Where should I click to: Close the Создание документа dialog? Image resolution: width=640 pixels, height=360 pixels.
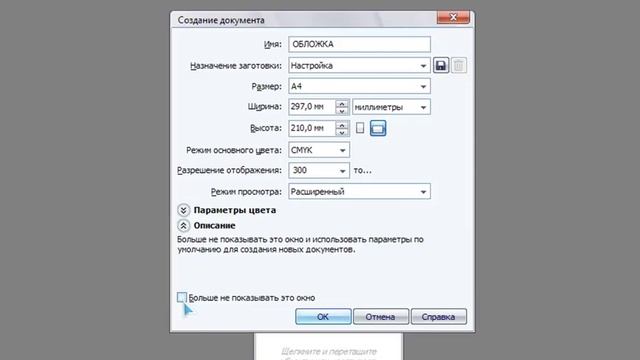coord(453,17)
